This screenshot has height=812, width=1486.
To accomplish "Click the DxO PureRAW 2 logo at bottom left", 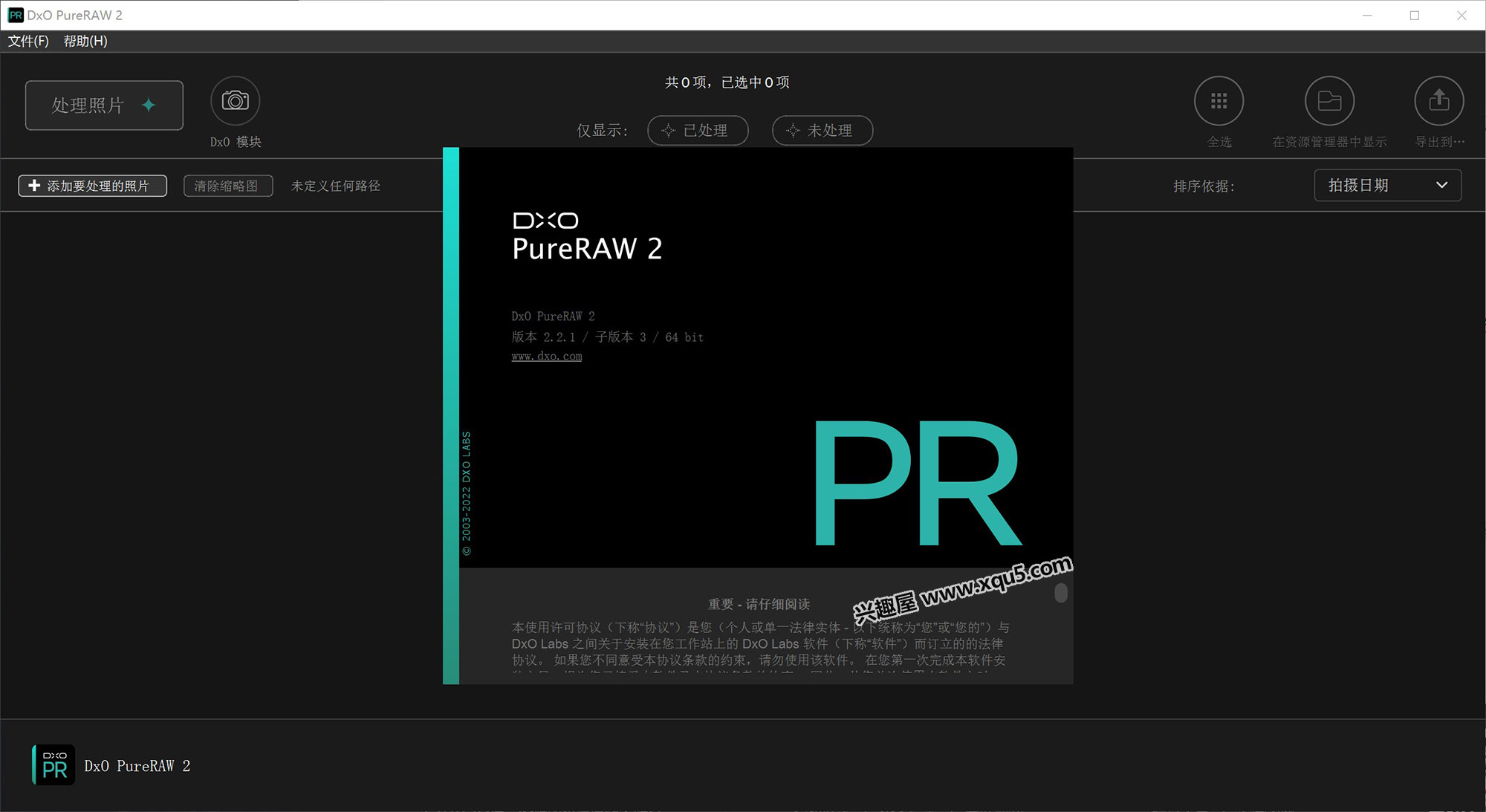I will pos(53,765).
